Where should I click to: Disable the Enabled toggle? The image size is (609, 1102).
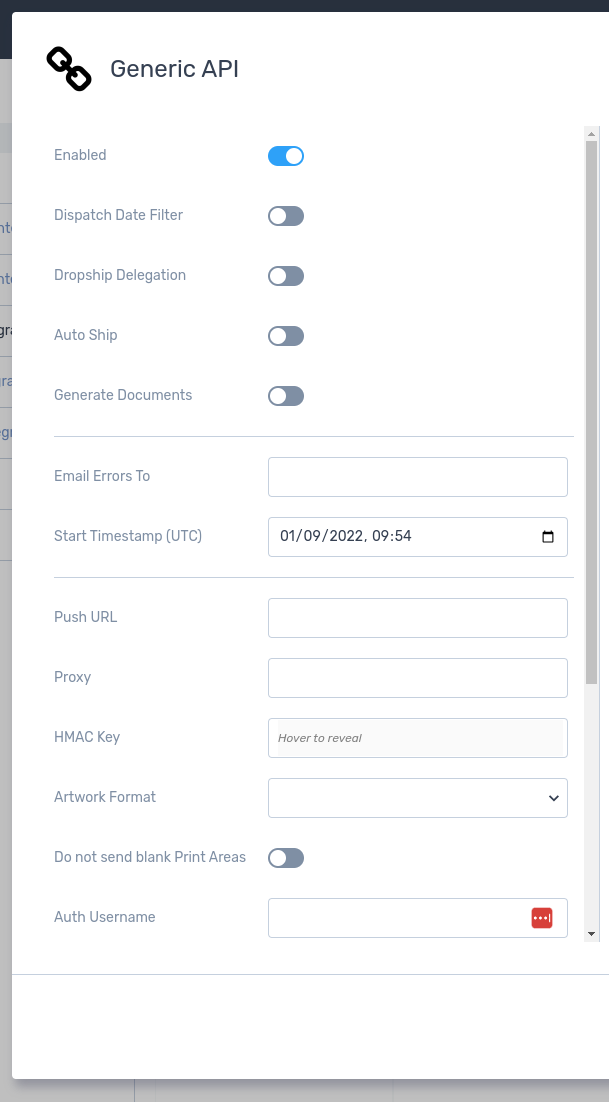(x=286, y=156)
